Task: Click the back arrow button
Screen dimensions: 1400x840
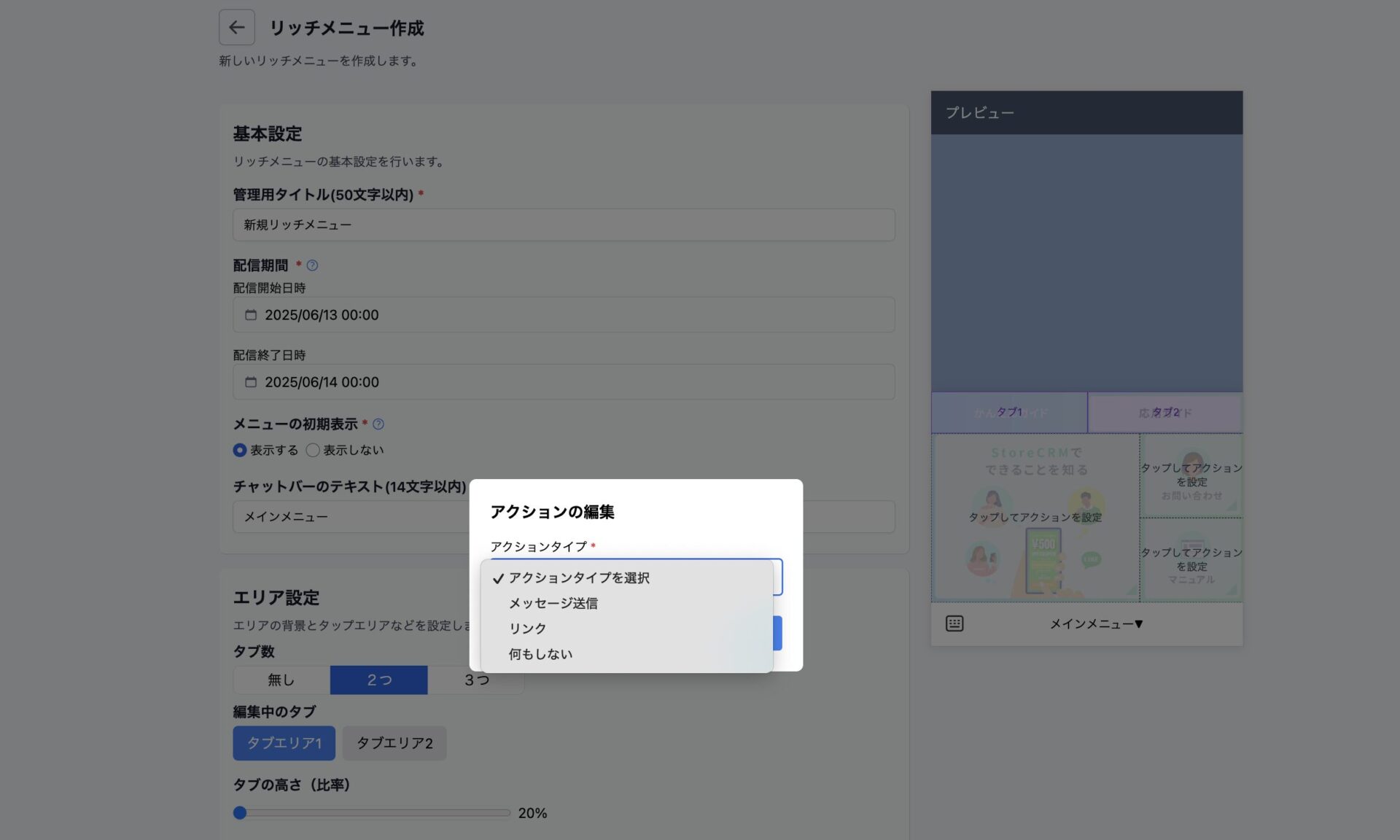Action: coord(236,27)
